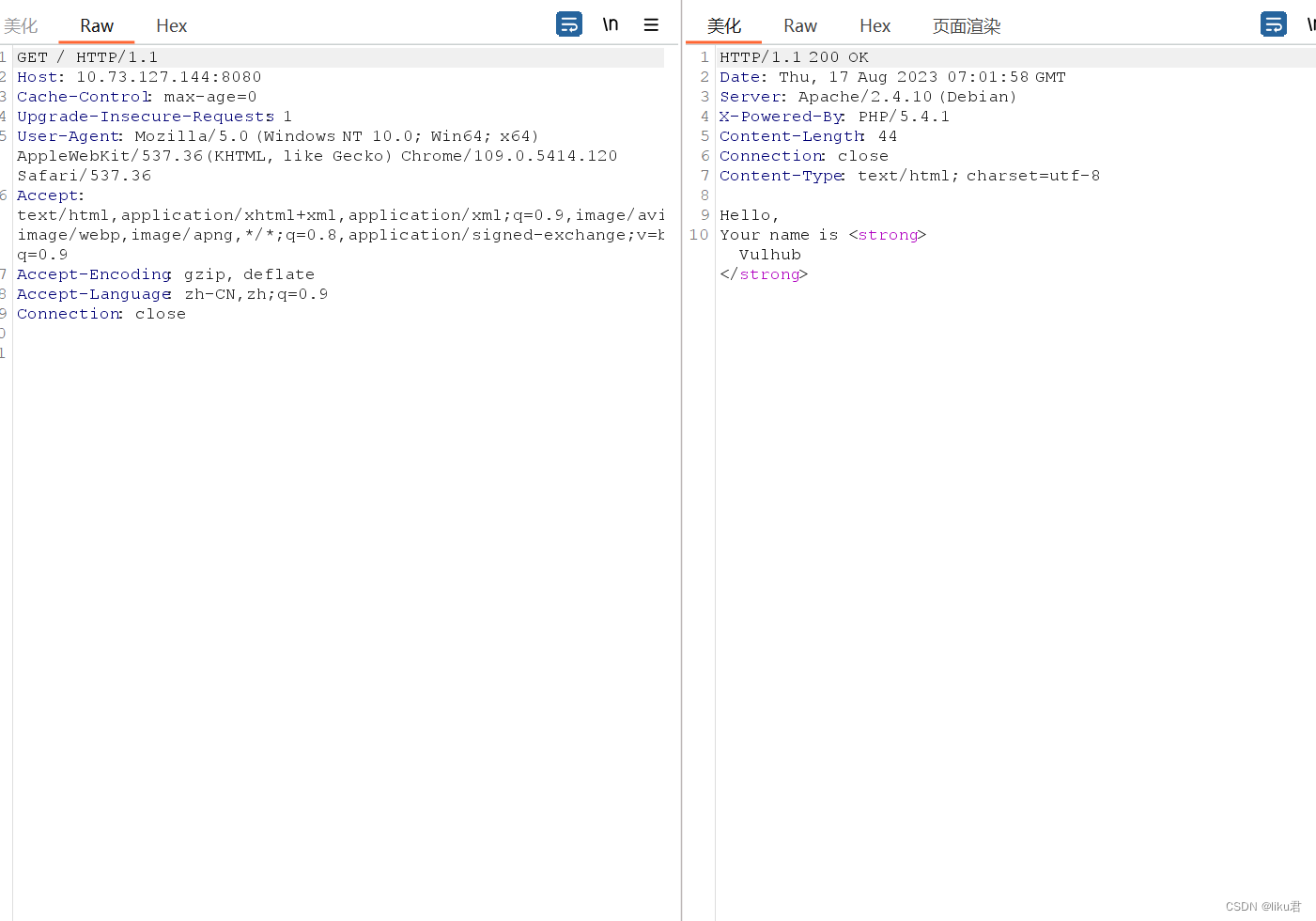1316x921 pixels.
Task: Click the User-Agent header name
Action: click(68, 136)
